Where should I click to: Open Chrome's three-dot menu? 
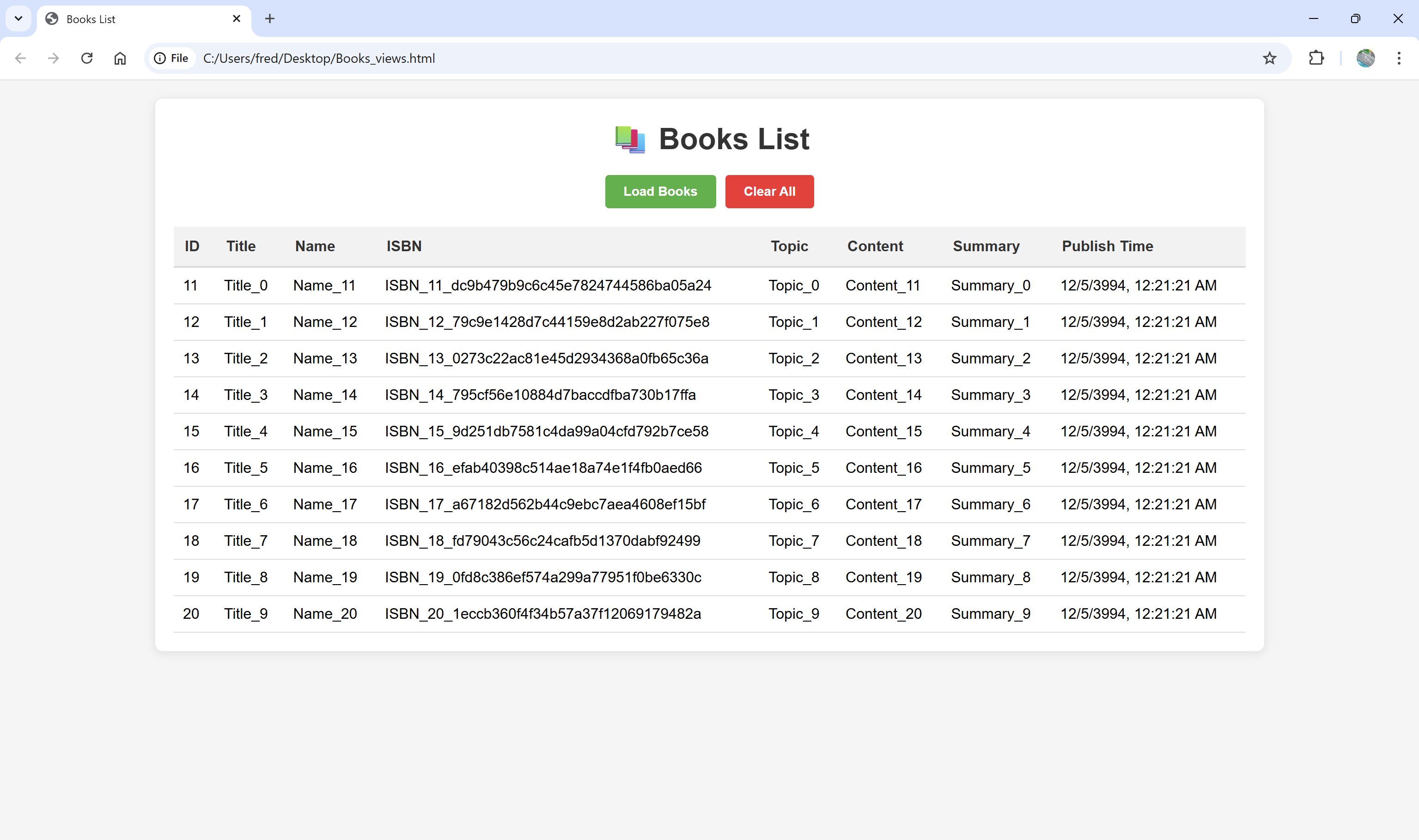pos(1399,58)
